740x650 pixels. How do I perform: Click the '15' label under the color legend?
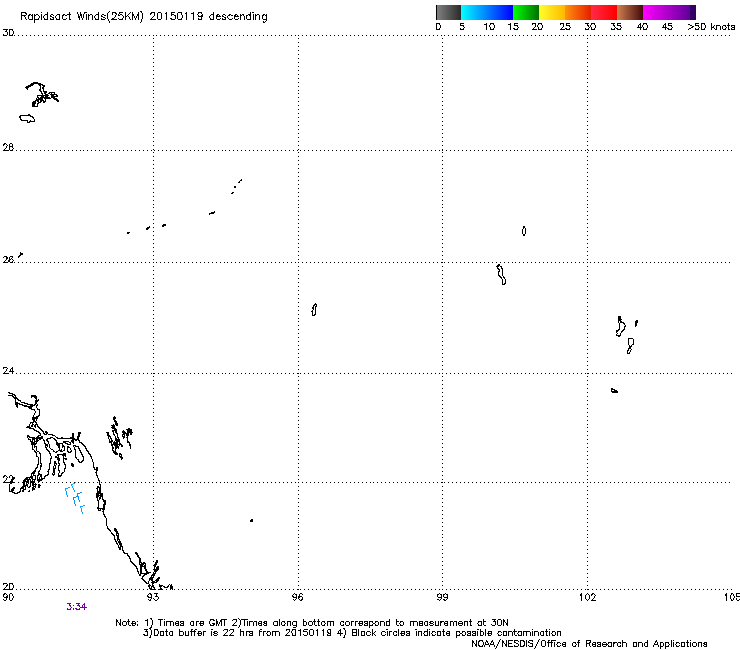pos(513,27)
